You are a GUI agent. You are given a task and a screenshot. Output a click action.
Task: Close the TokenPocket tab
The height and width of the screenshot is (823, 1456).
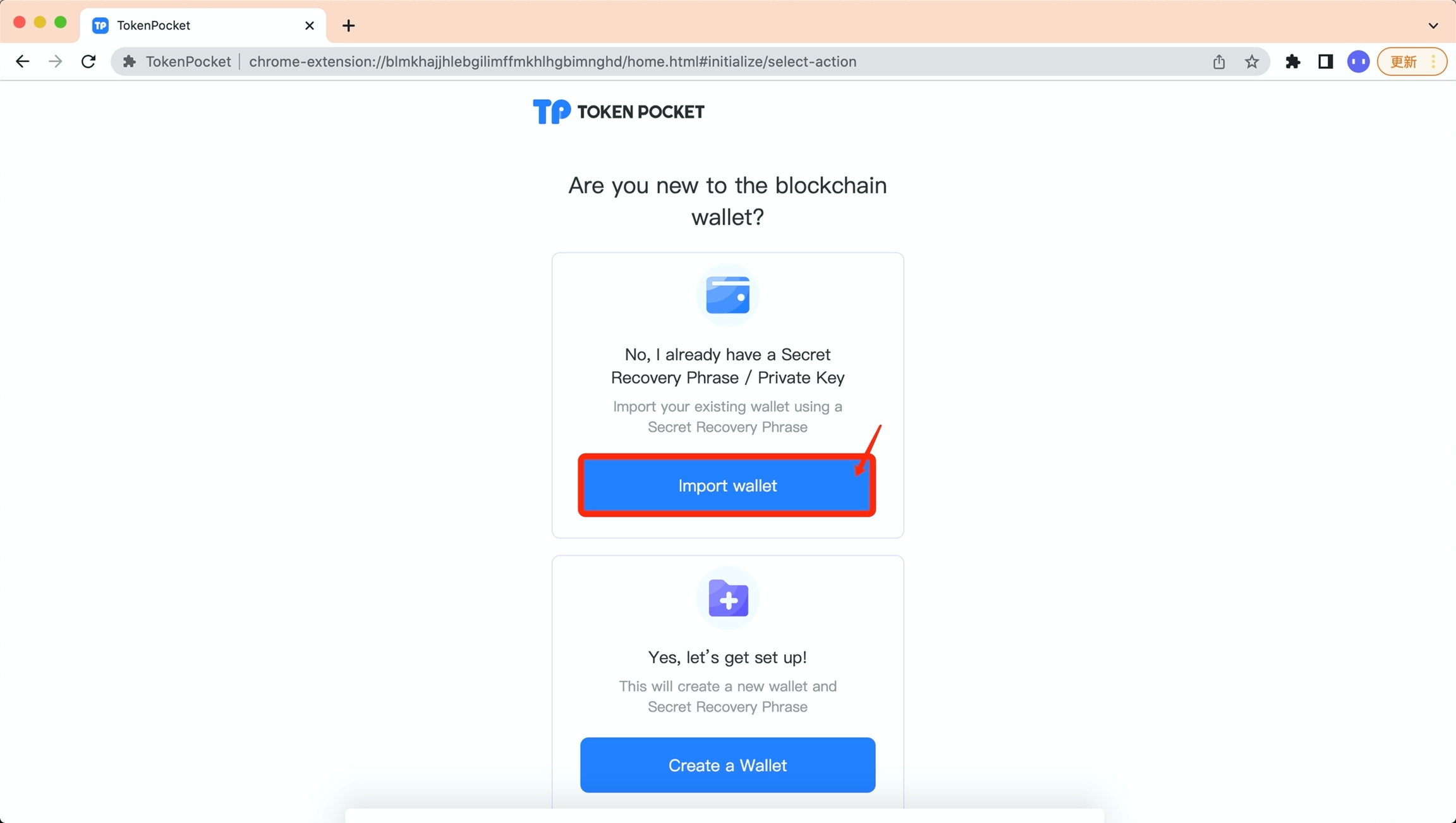pos(310,25)
